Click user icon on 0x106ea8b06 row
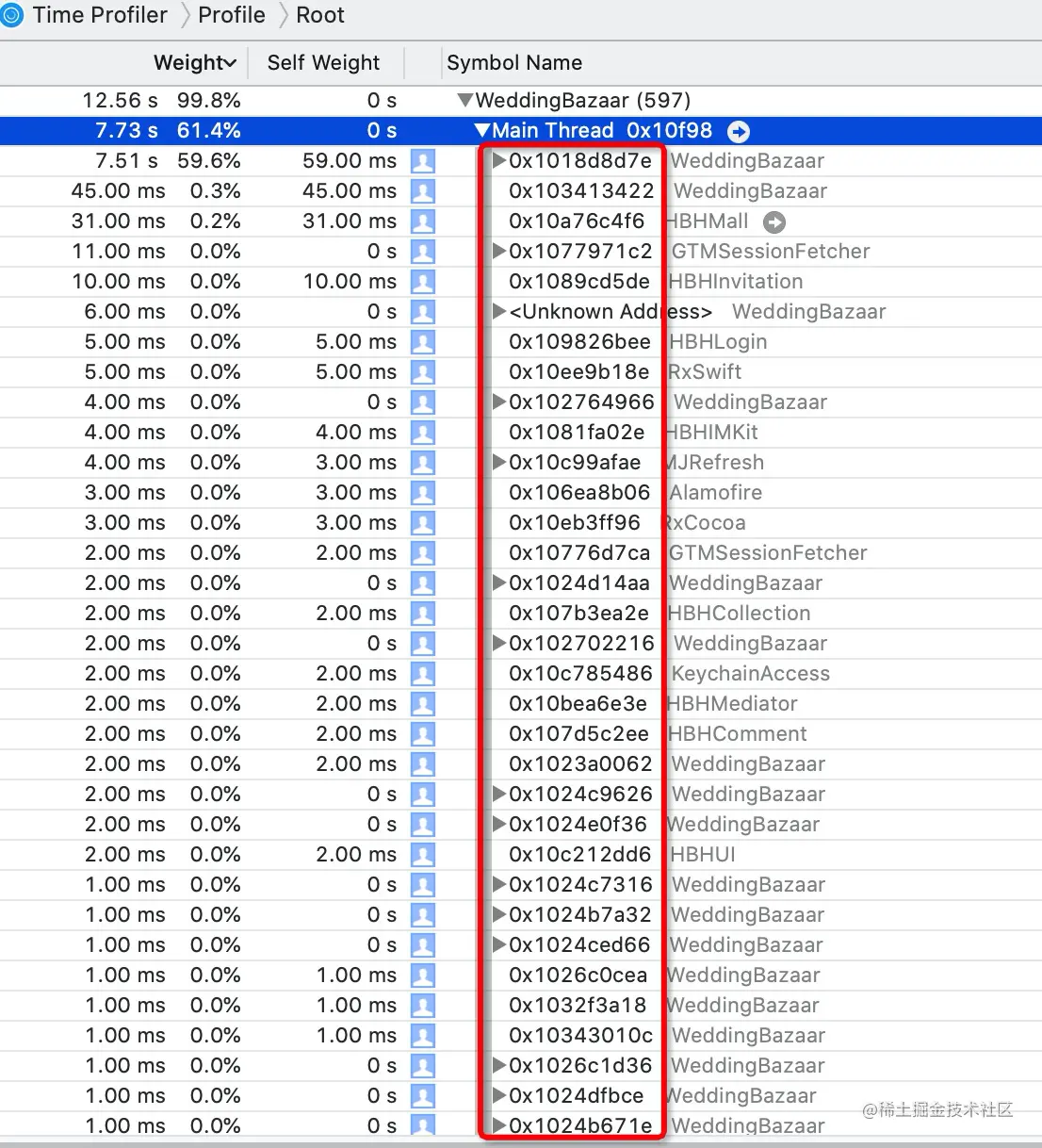 424,493
